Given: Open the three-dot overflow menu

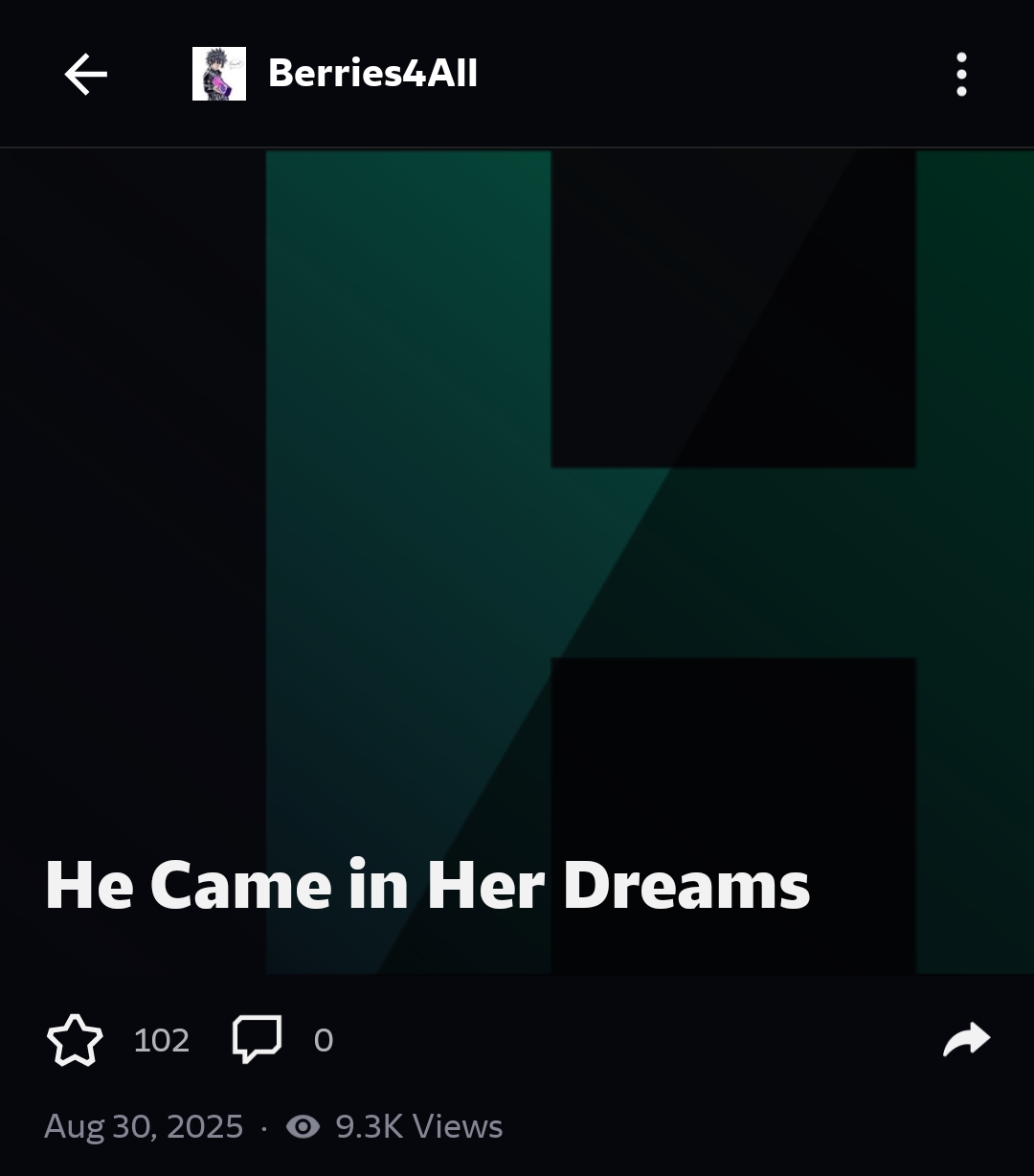Looking at the screenshot, I should [x=961, y=74].
